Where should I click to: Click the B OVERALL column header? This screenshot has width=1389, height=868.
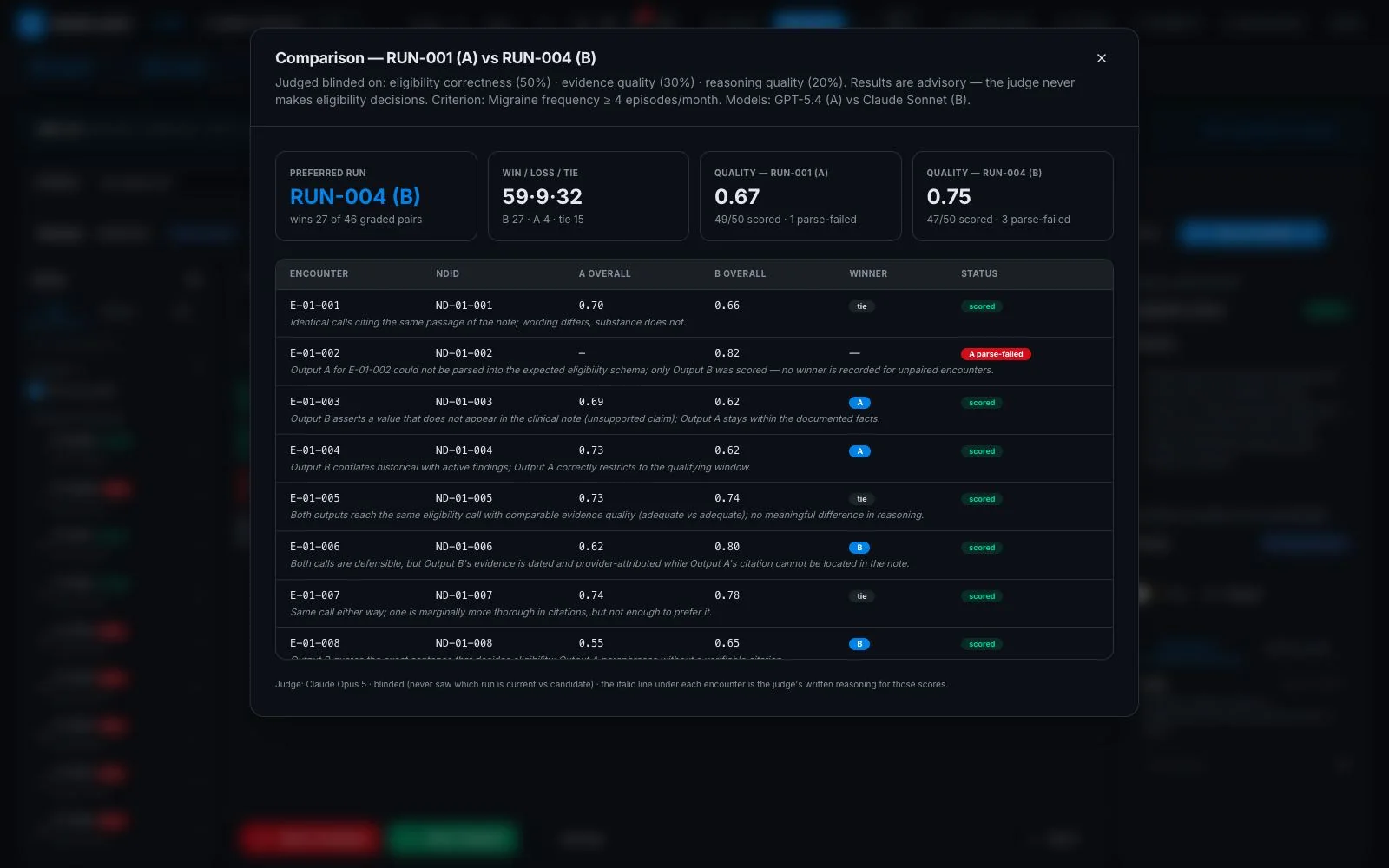pyautogui.click(x=741, y=273)
